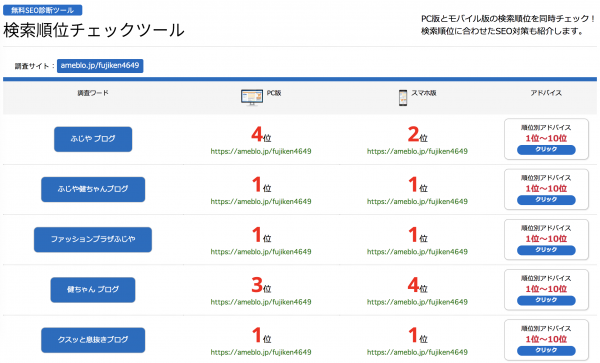
Task: Open smartphone URL link in ふじや ブログ row
Action: [x=417, y=151]
